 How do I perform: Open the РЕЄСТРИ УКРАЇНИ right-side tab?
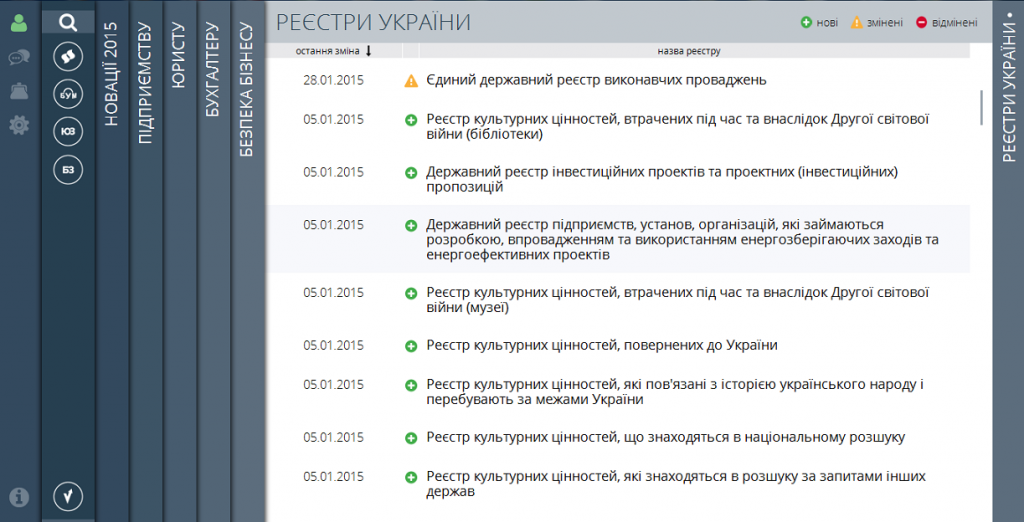pyautogui.click(x=1008, y=85)
